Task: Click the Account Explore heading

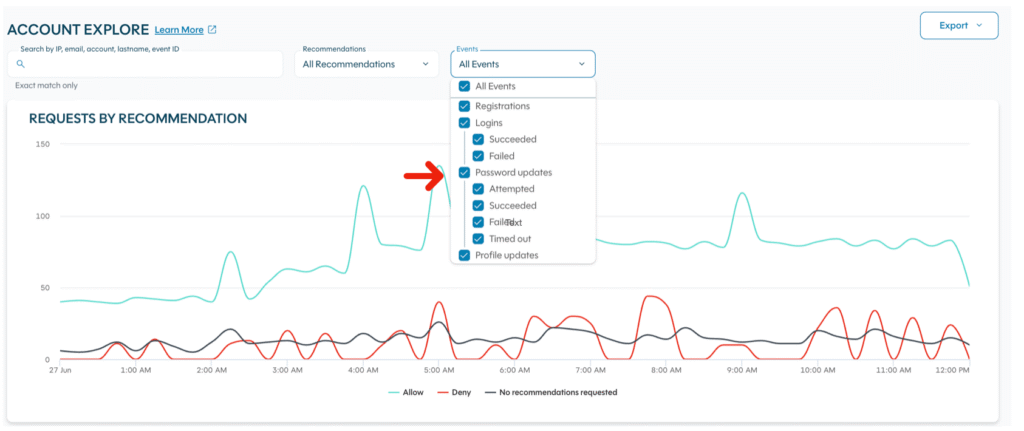Action: [78, 30]
